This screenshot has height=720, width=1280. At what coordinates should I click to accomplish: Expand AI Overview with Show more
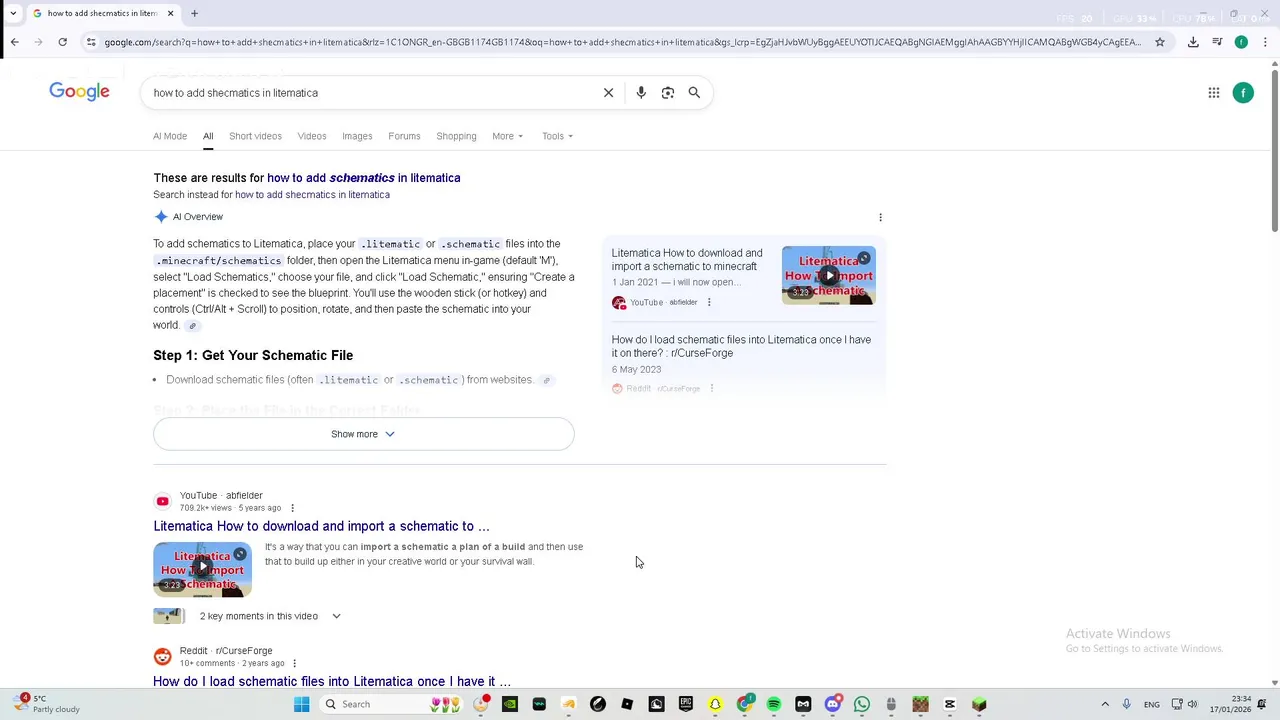(363, 434)
